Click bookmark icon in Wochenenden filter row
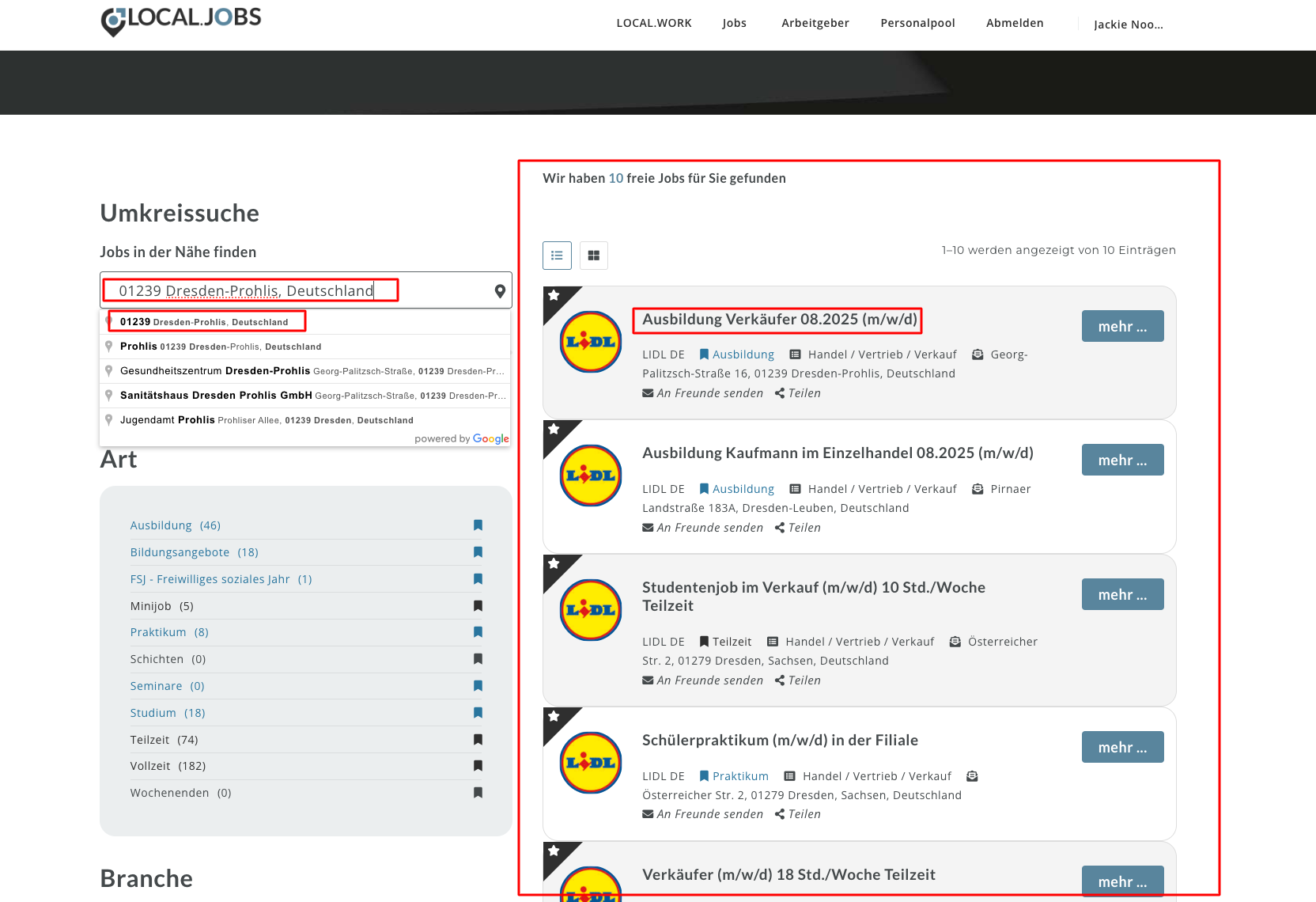Image resolution: width=1316 pixels, height=902 pixels. 478,793
